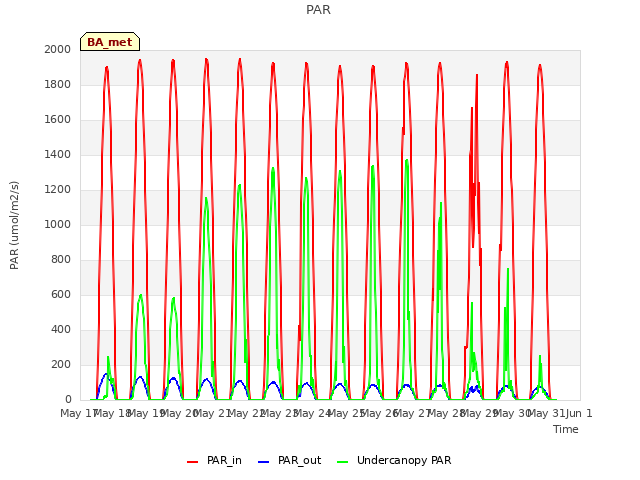Click the 400 y-axis tick label
The image size is (640, 480).
[61, 329]
